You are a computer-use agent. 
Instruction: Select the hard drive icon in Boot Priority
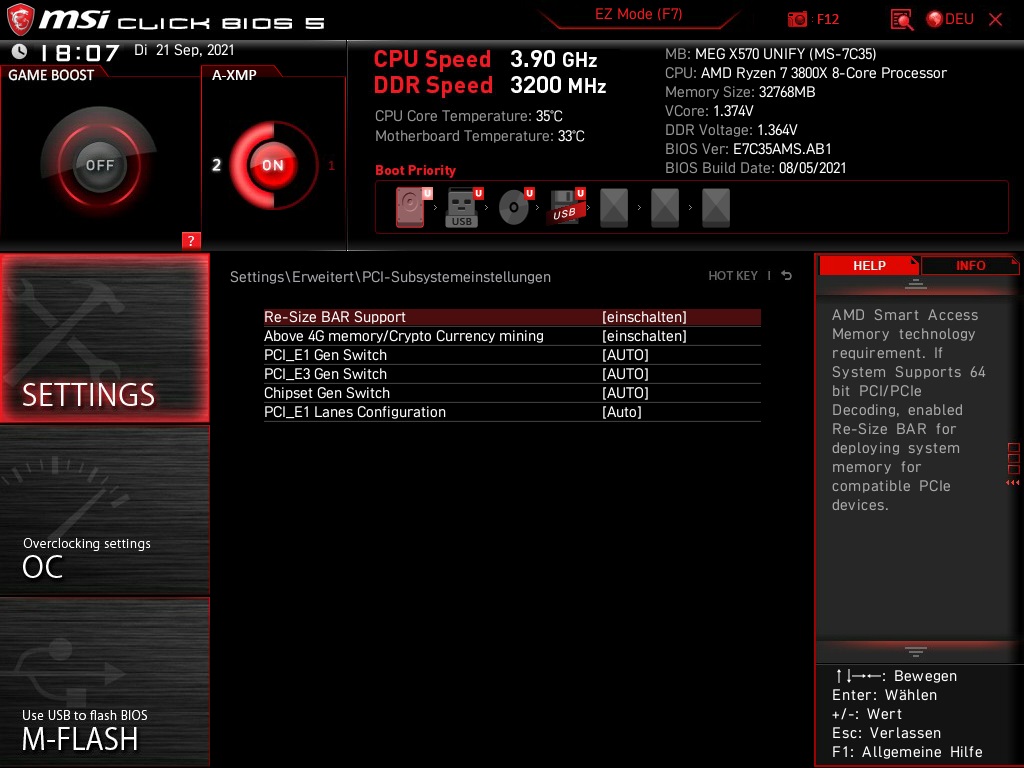point(409,206)
